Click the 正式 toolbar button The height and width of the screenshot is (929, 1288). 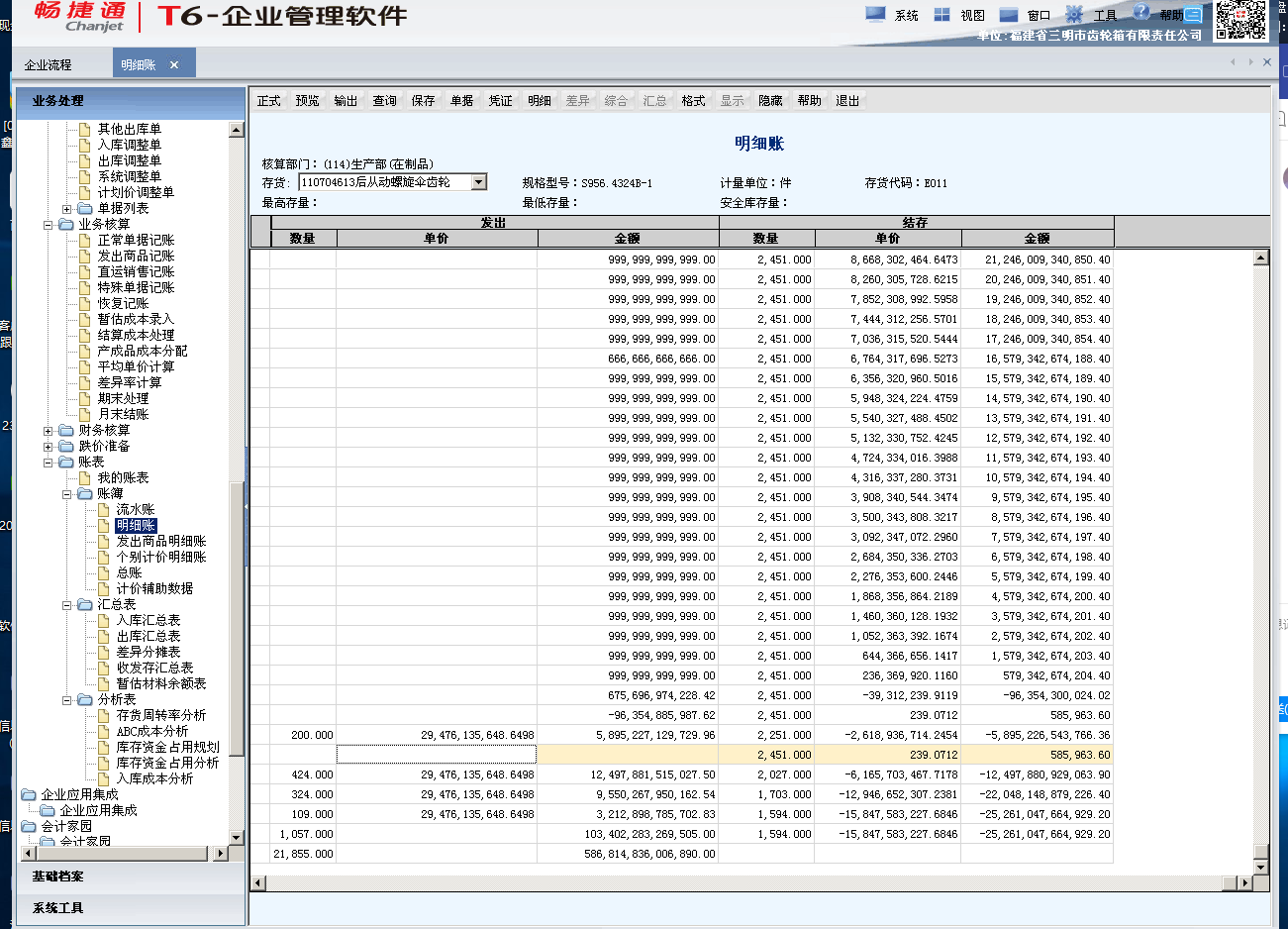(x=269, y=101)
